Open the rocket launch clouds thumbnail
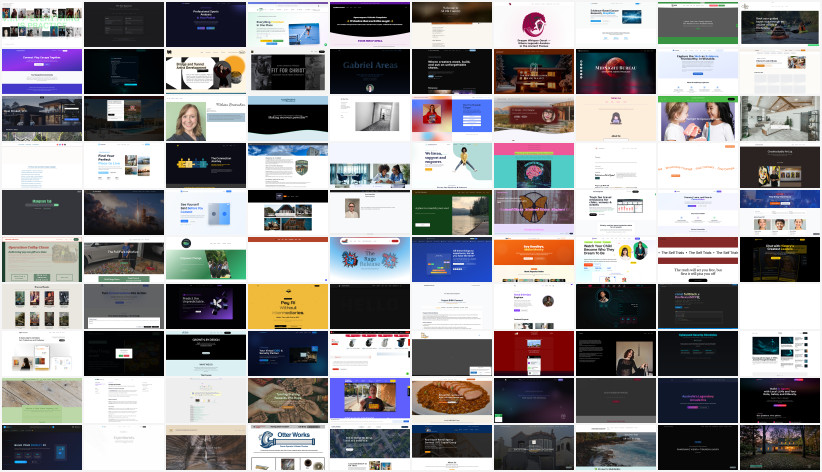822x472 pixels. (x=124, y=212)
